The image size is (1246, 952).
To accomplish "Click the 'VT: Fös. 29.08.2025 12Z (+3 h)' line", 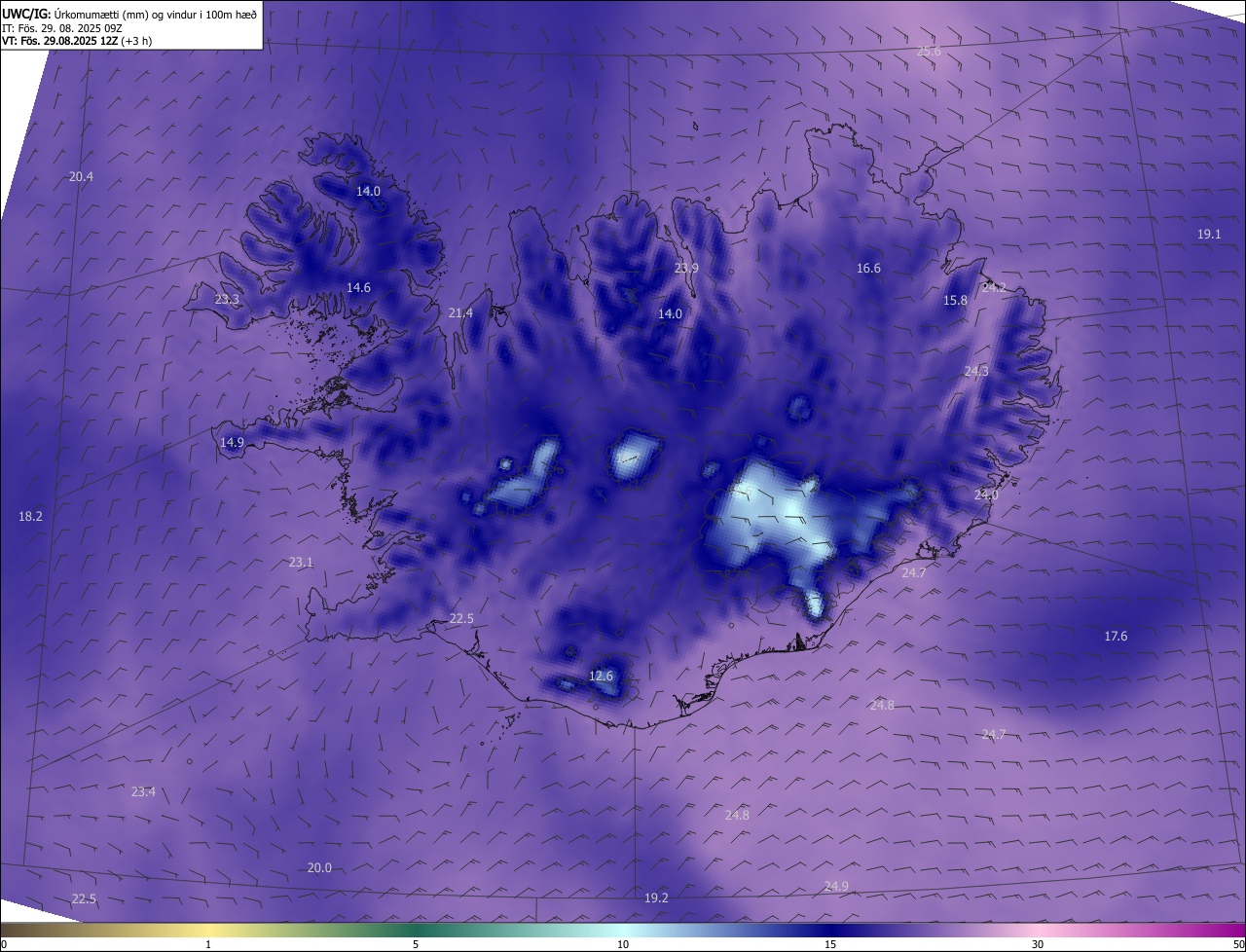I will coord(77,41).
